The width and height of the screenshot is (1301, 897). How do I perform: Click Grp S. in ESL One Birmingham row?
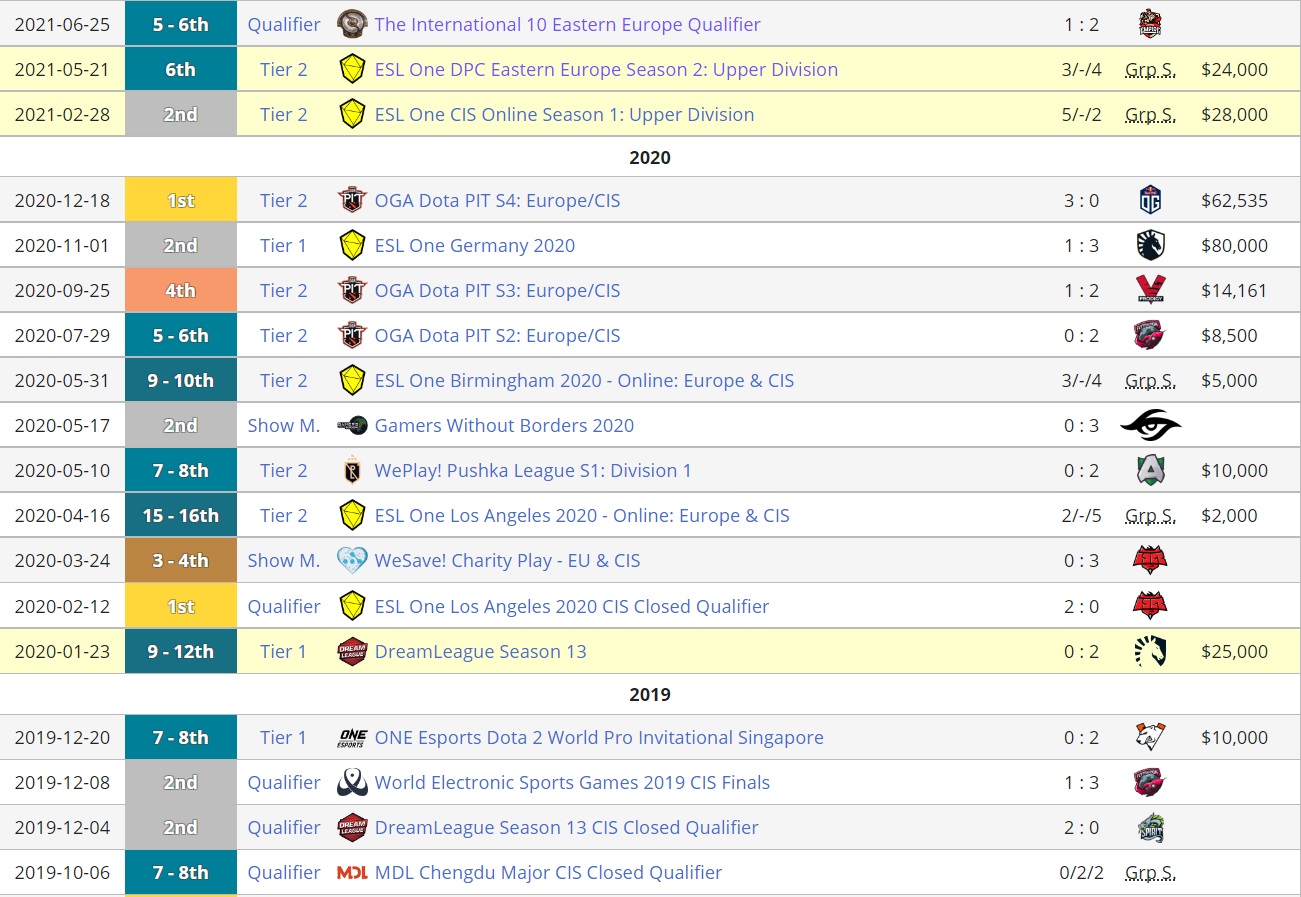pyautogui.click(x=1150, y=381)
